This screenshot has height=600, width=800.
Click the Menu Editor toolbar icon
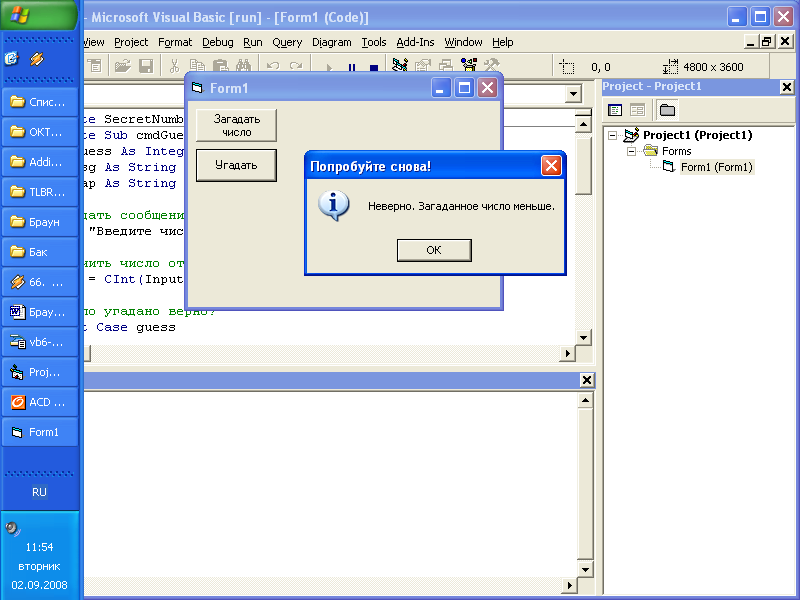94,66
